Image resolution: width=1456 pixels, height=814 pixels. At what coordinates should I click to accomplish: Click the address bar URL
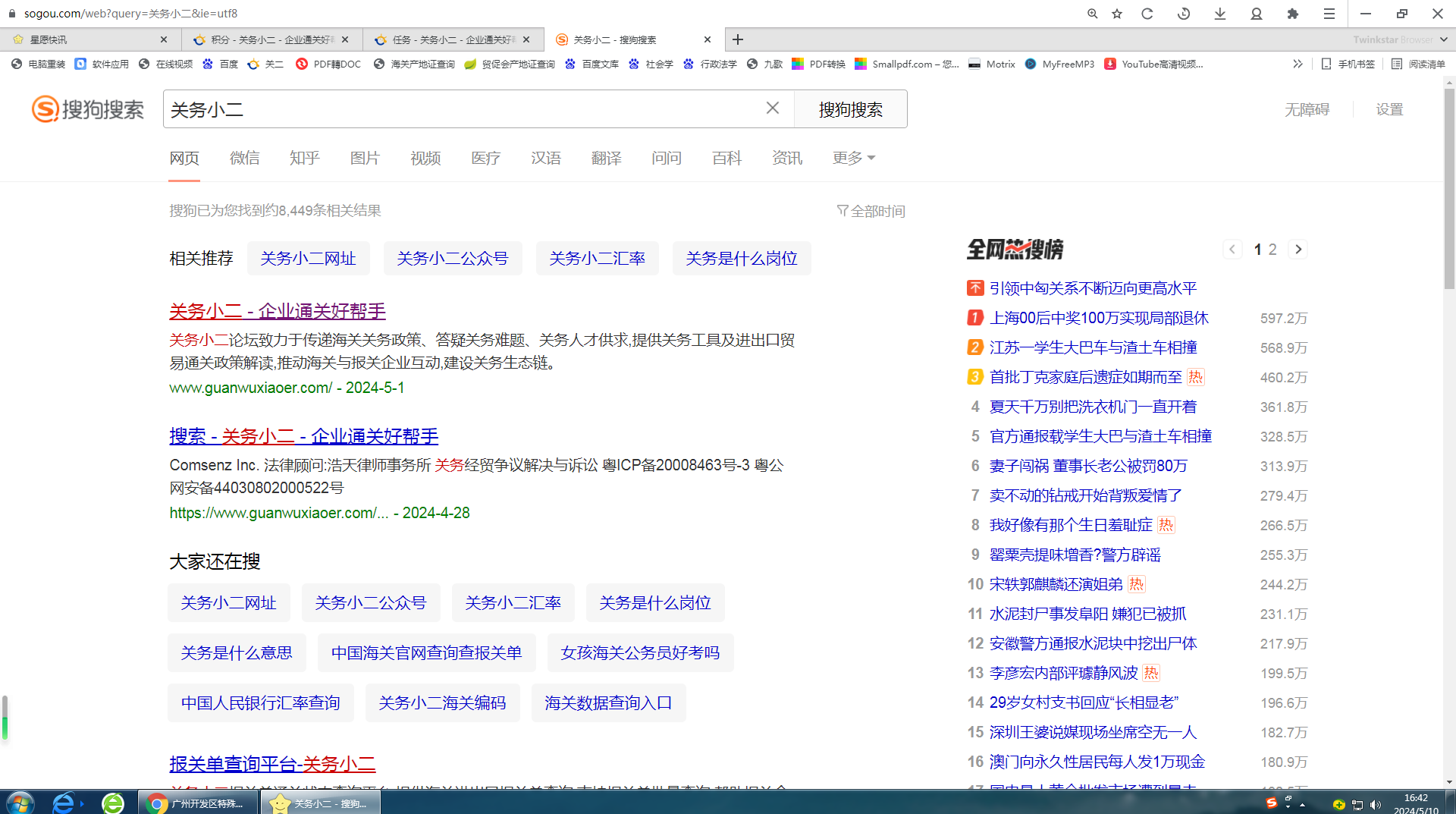click(130, 14)
